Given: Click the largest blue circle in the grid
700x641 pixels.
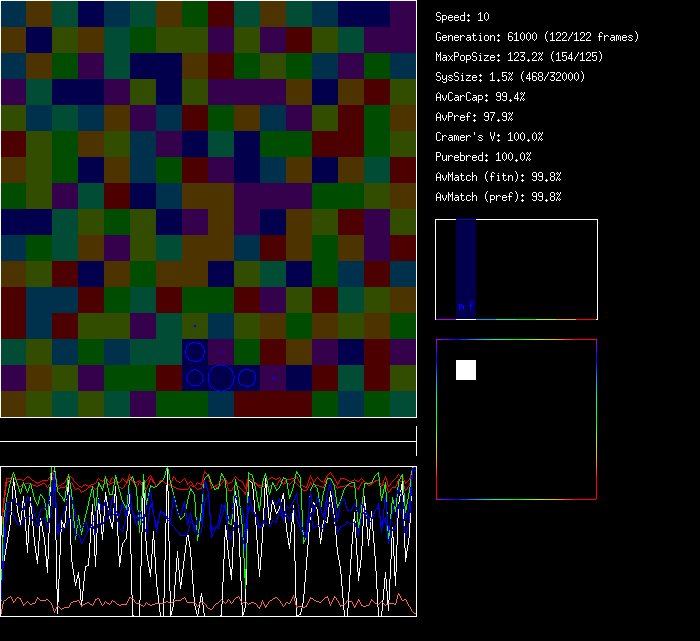Looking at the screenshot, I should pos(221,377).
